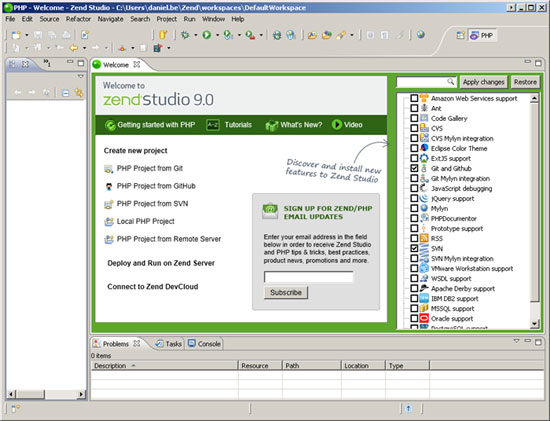The width and height of the screenshot is (550, 421).
Task: Click the status bar icon at bottom left
Action: tap(15, 408)
